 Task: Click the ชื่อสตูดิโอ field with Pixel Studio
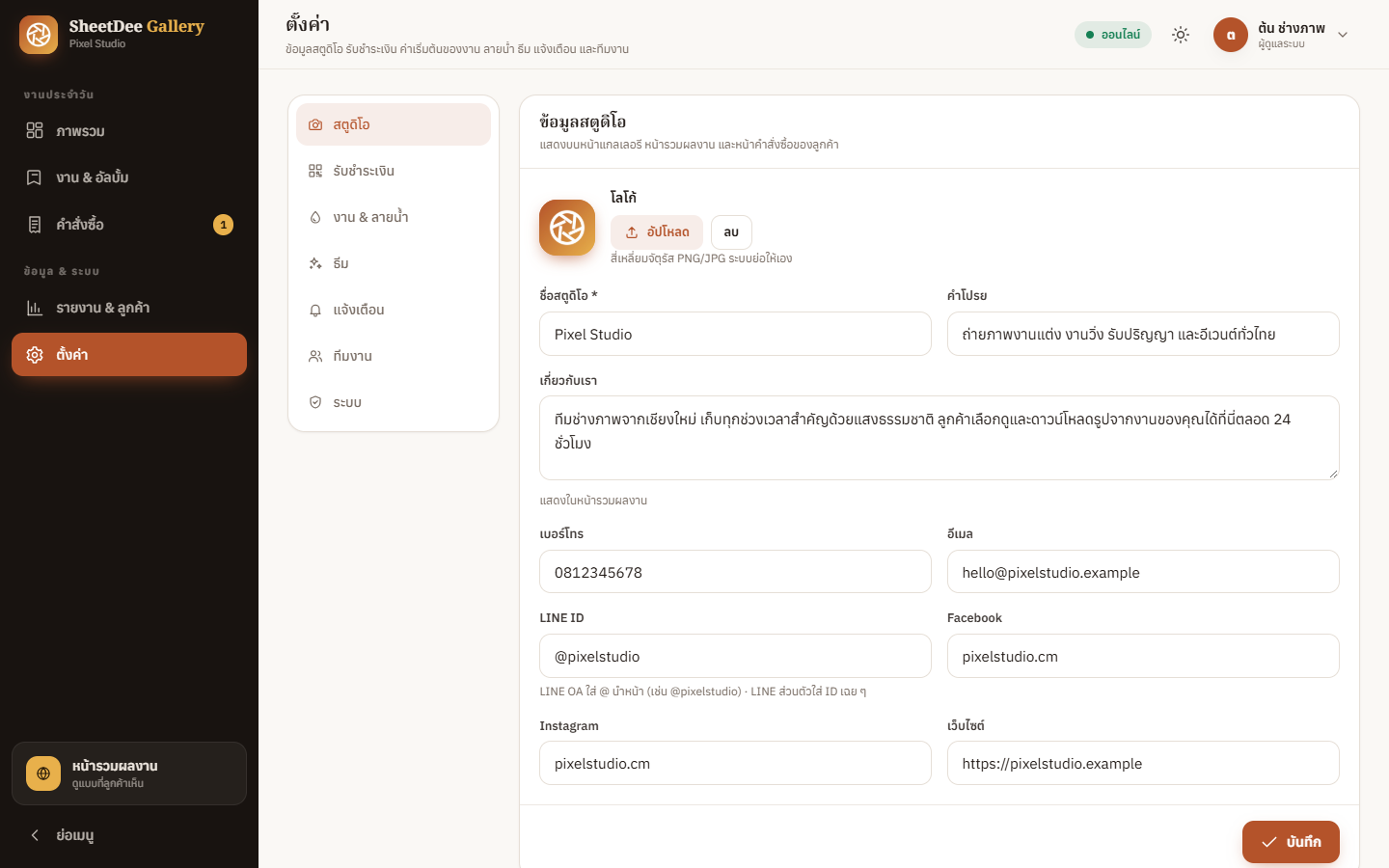[735, 334]
